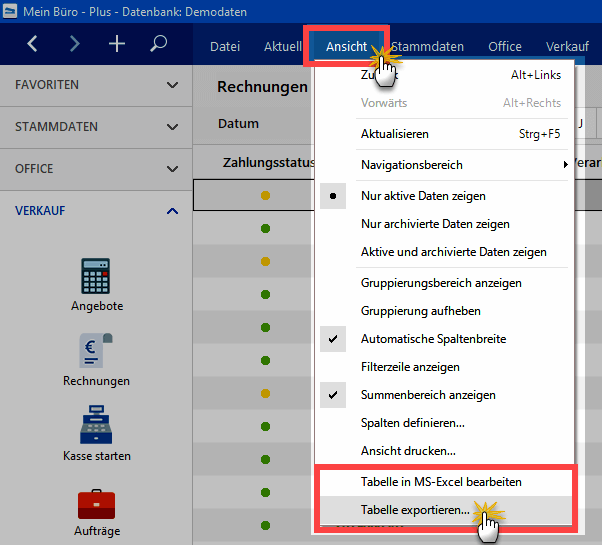Enable Filterzeile anzeigen
The image size is (602, 545).
[x=444, y=367]
